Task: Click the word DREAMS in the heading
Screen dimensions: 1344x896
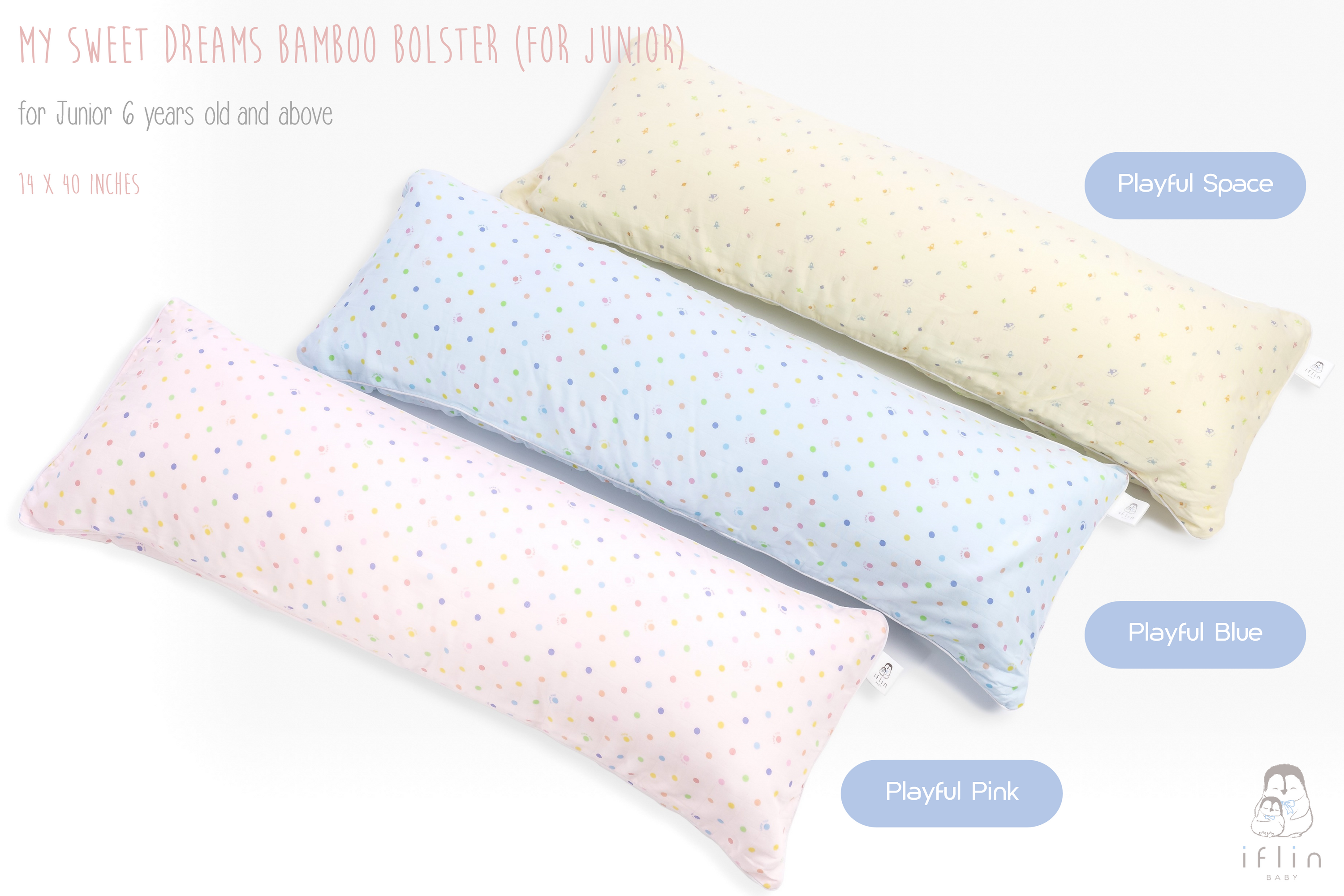Action: [213, 45]
